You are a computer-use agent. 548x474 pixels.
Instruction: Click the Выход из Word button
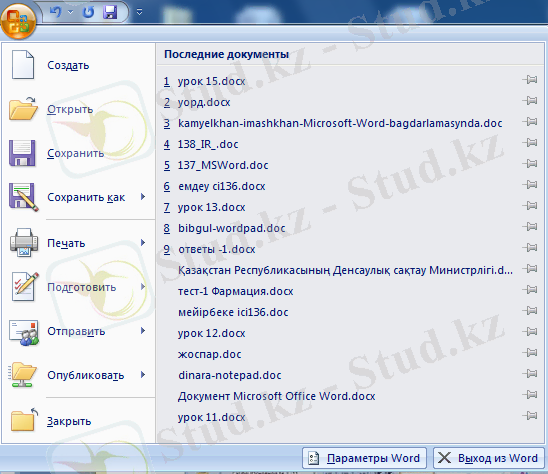pyautogui.click(x=489, y=458)
